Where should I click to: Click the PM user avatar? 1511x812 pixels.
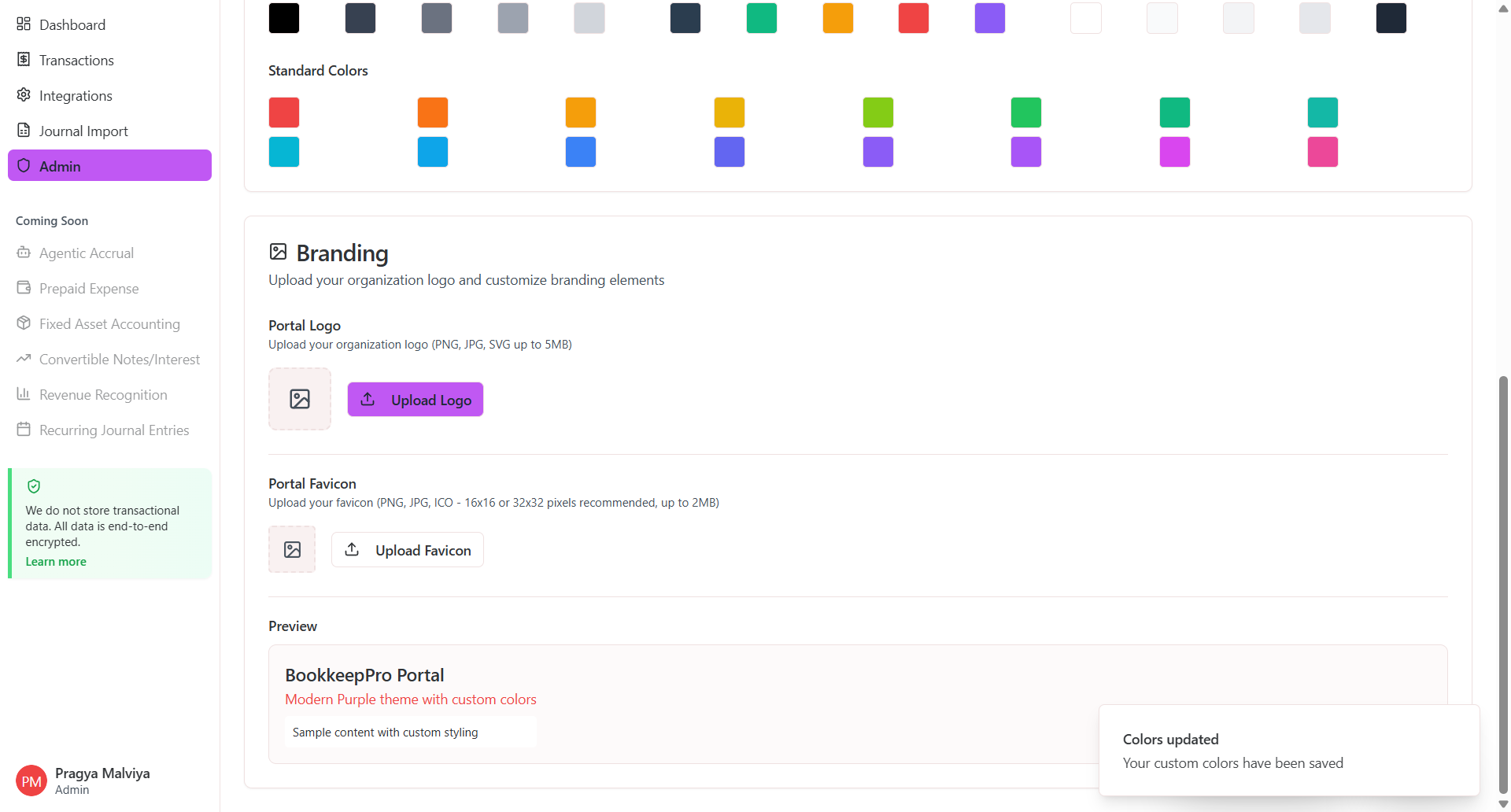click(31, 781)
